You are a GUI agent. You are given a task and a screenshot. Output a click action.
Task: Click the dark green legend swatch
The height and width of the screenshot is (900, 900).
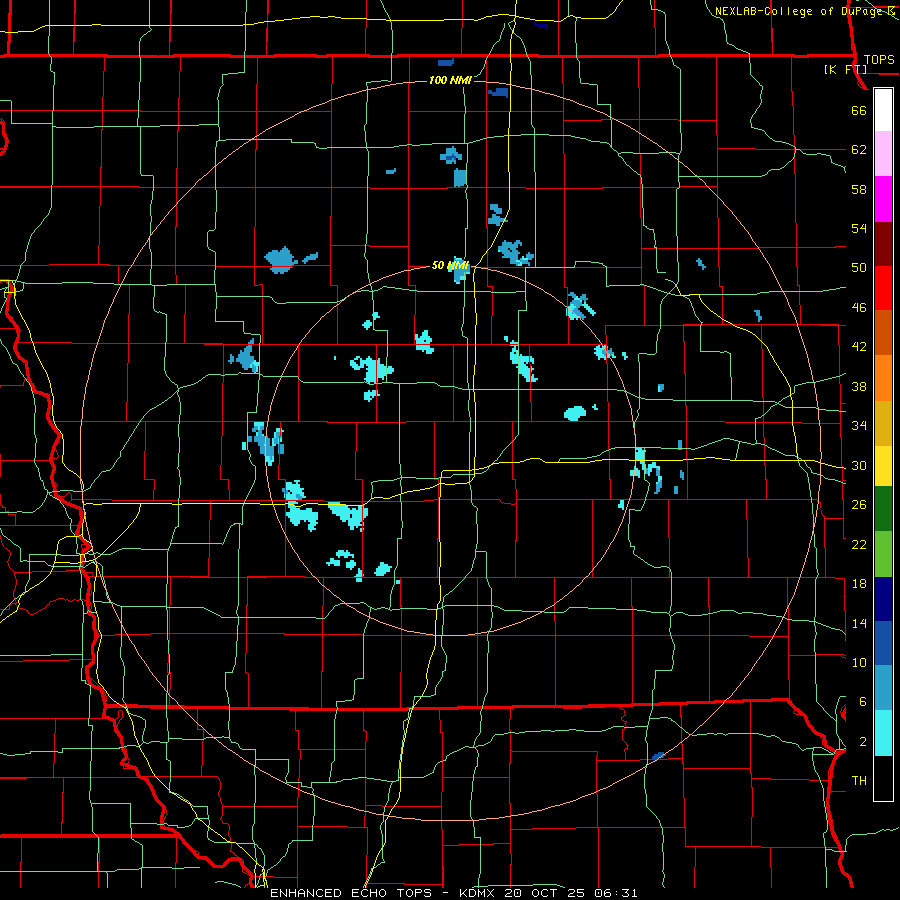pyautogui.click(x=883, y=509)
